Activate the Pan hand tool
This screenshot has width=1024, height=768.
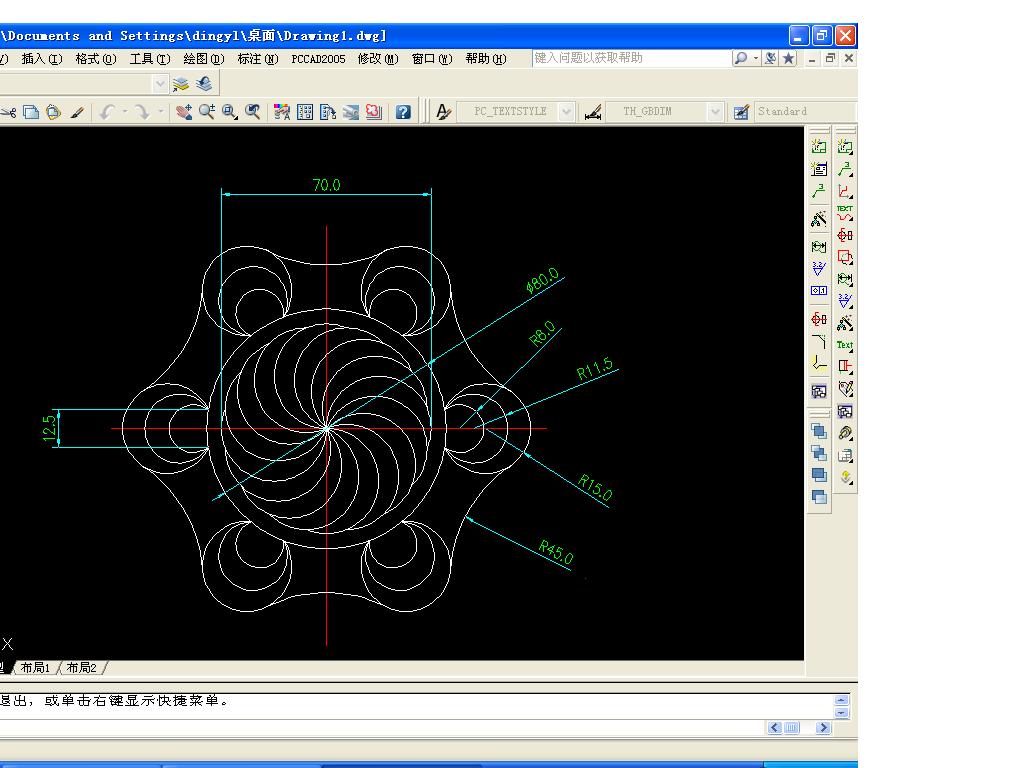pos(184,112)
